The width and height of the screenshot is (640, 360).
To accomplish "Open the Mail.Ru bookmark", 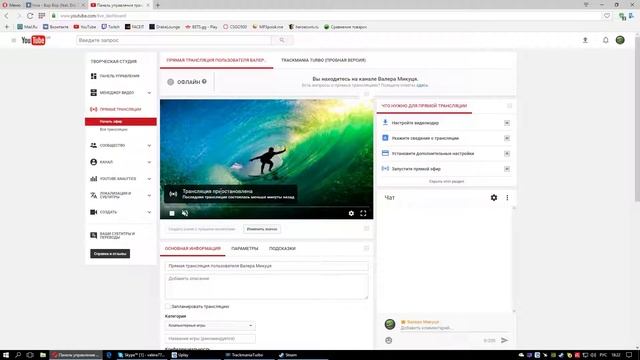I will (x=27, y=27).
